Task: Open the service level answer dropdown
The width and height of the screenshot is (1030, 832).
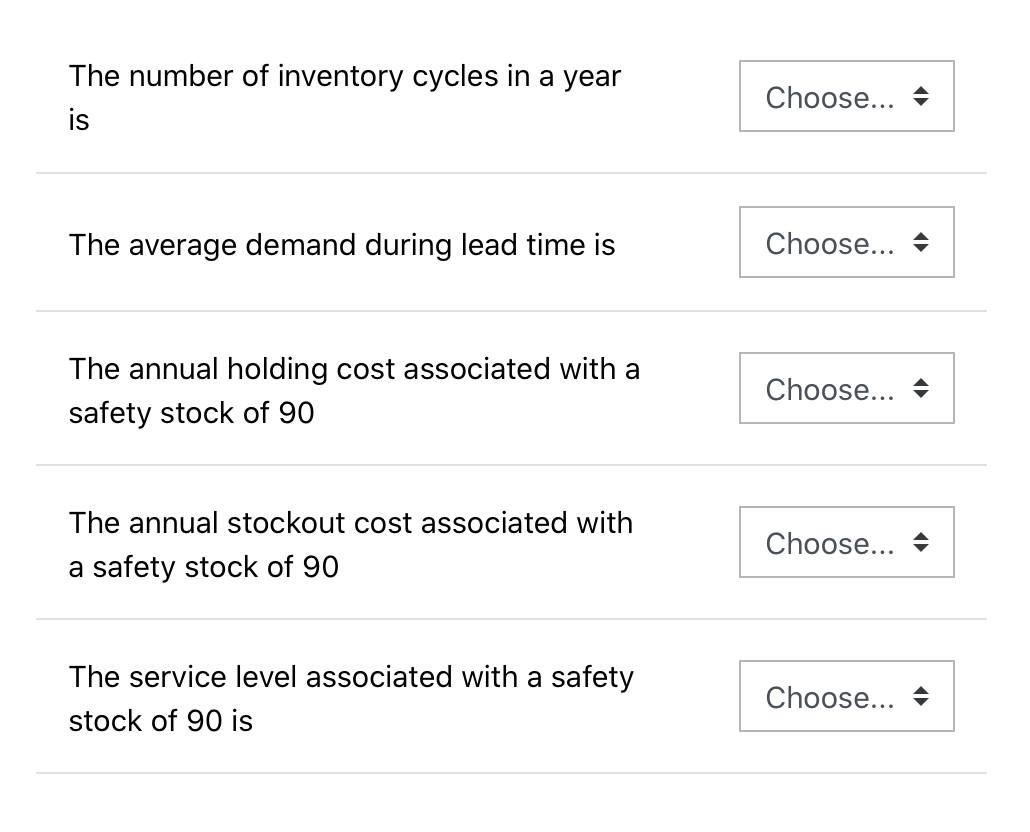Action: [846, 697]
